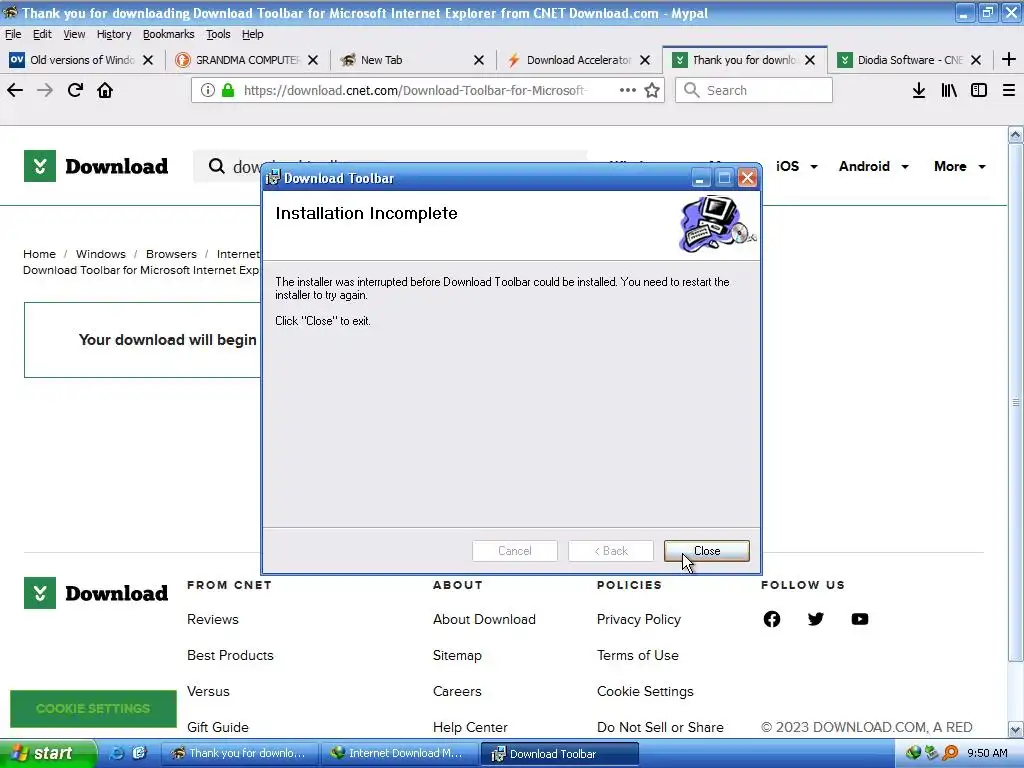
Task: Close the Diodia Software tab
Action: coord(976,60)
